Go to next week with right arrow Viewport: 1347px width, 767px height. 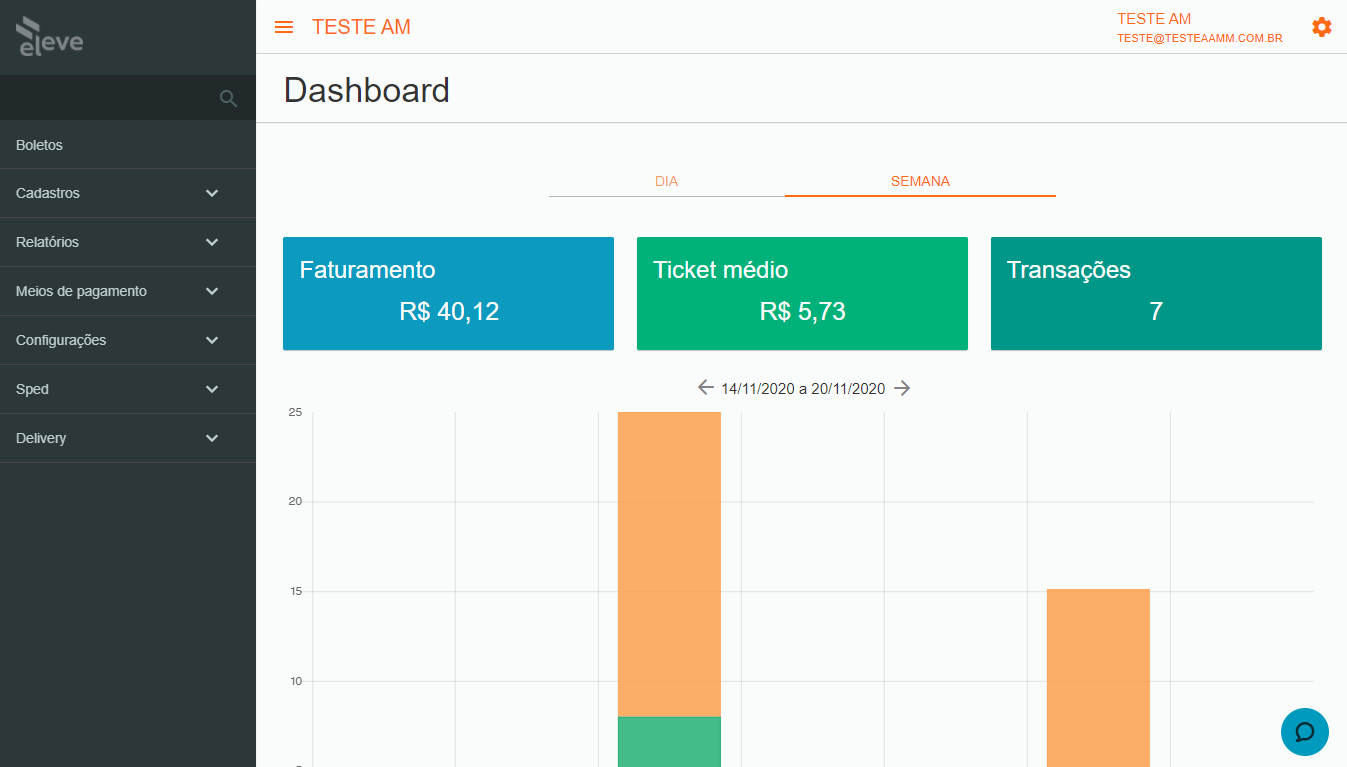point(902,388)
